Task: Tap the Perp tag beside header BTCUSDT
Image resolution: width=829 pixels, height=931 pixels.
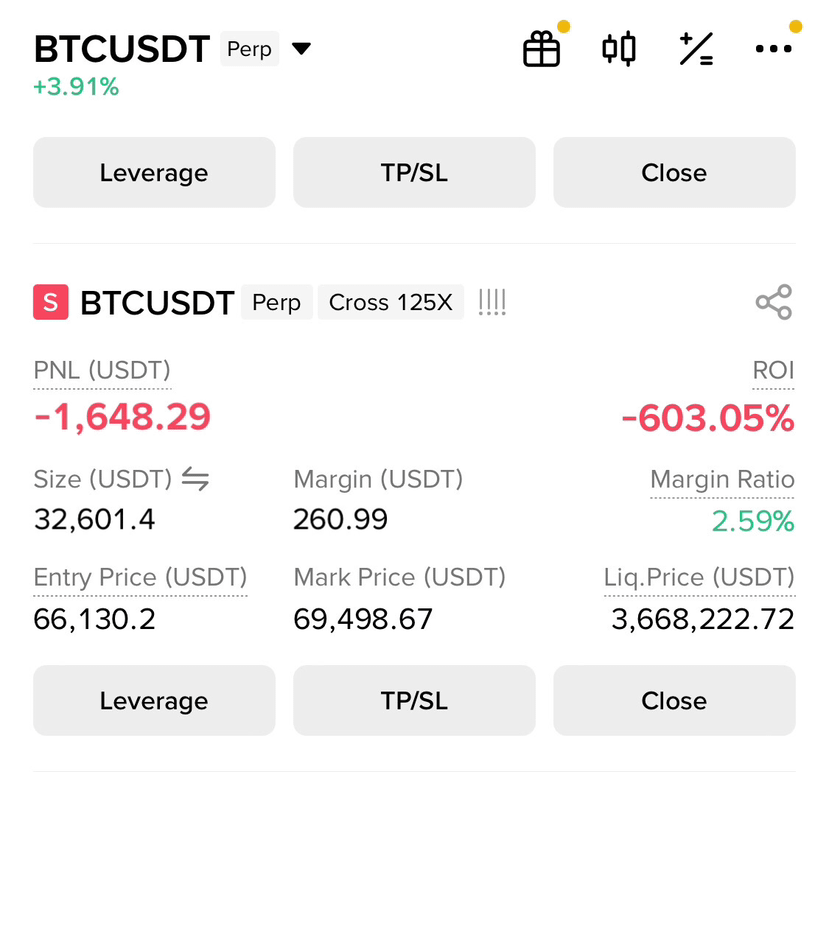Action: click(x=249, y=49)
